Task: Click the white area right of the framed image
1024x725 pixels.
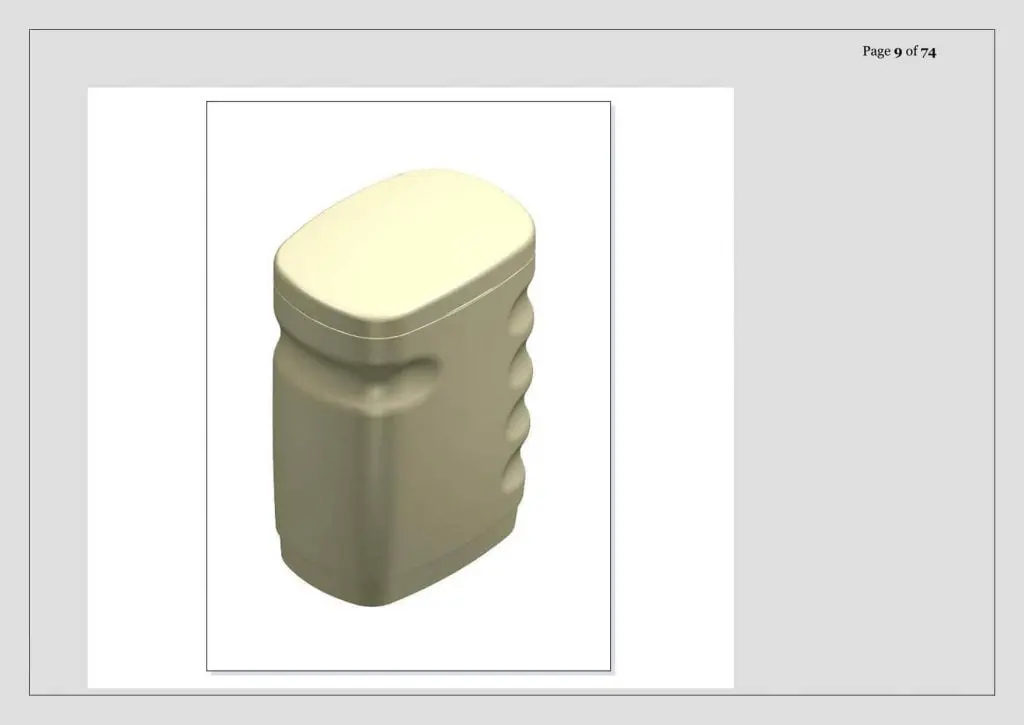Action: pyautogui.click(x=673, y=386)
